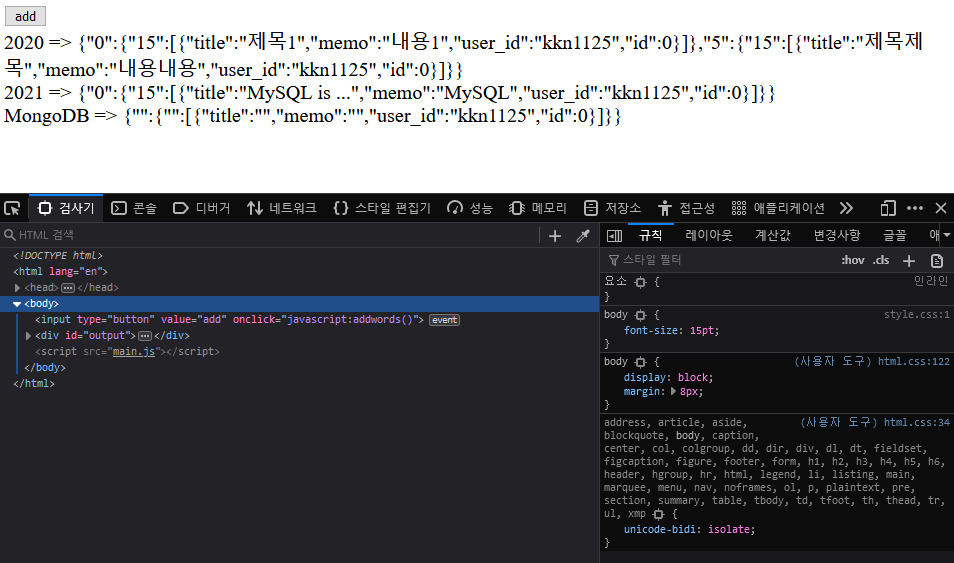Viewport: 954px width, 563px height.
Task: Switch to the 콘솔 (Console) tab
Action: click(x=134, y=208)
